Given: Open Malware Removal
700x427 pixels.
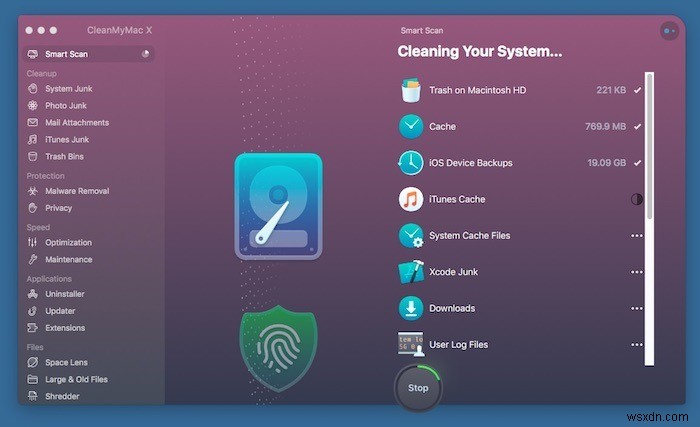Looking at the screenshot, I should (x=77, y=191).
